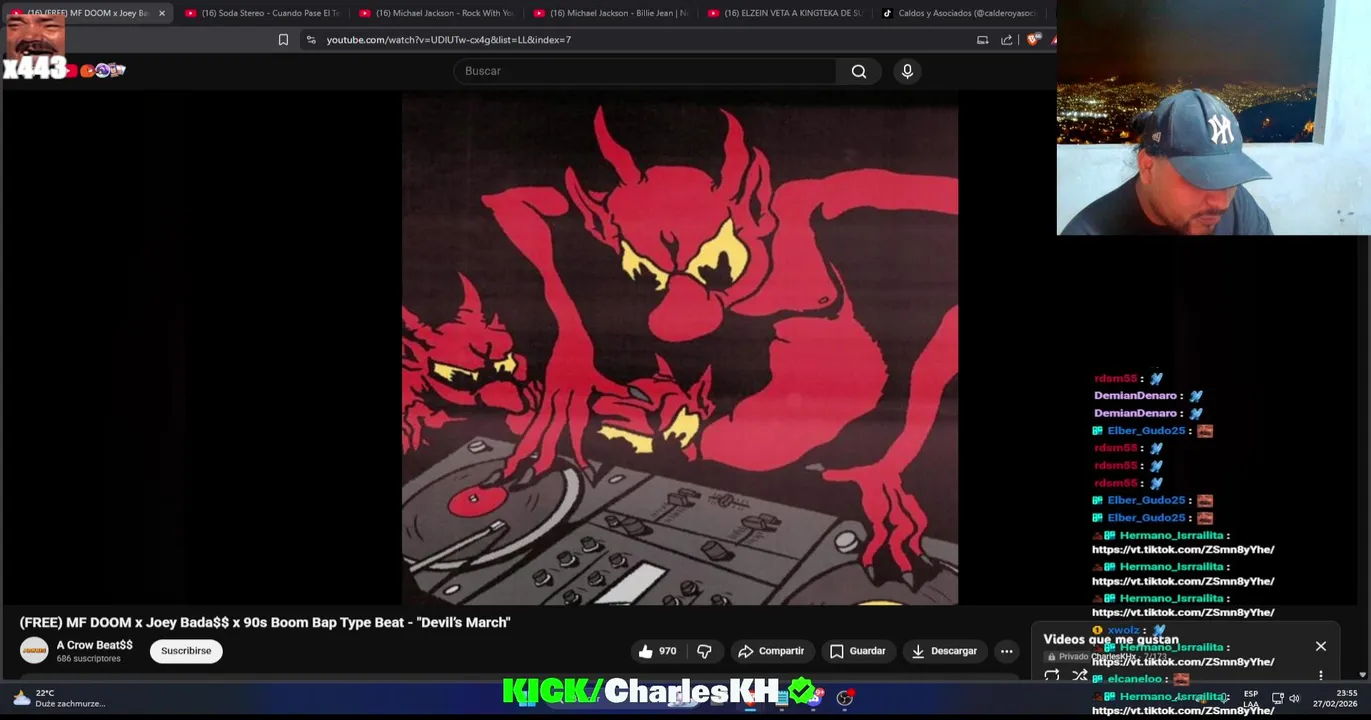The width and height of the screenshot is (1371, 720).
Task: Click the 'Videos que me gustan' playlist title
Action: click(x=1111, y=639)
